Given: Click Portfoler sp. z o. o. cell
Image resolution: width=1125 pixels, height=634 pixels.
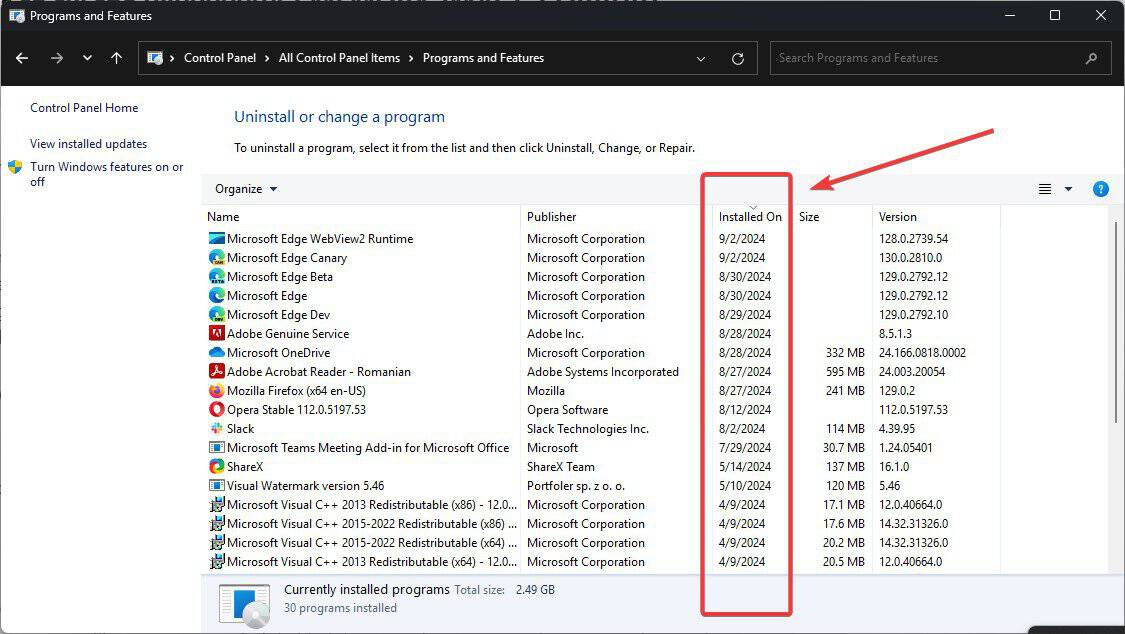Looking at the screenshot, I should (575, 486).
